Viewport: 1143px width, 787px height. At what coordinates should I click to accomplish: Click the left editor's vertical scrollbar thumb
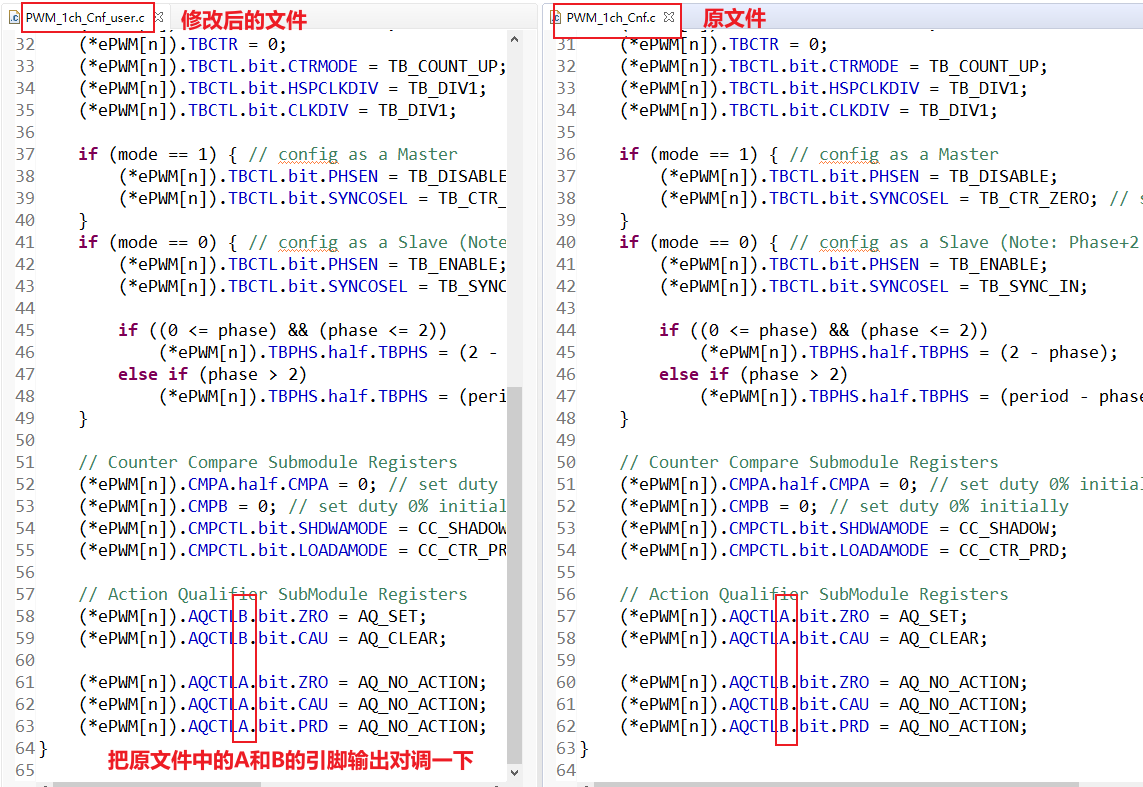pos(515,570)
